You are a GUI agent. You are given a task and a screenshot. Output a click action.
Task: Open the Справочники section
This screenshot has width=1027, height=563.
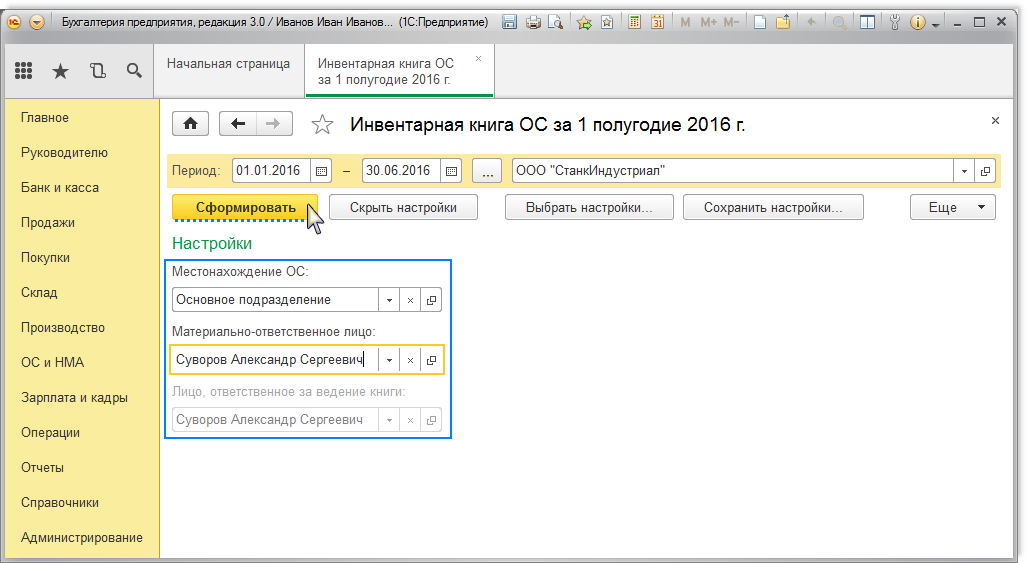60,503
